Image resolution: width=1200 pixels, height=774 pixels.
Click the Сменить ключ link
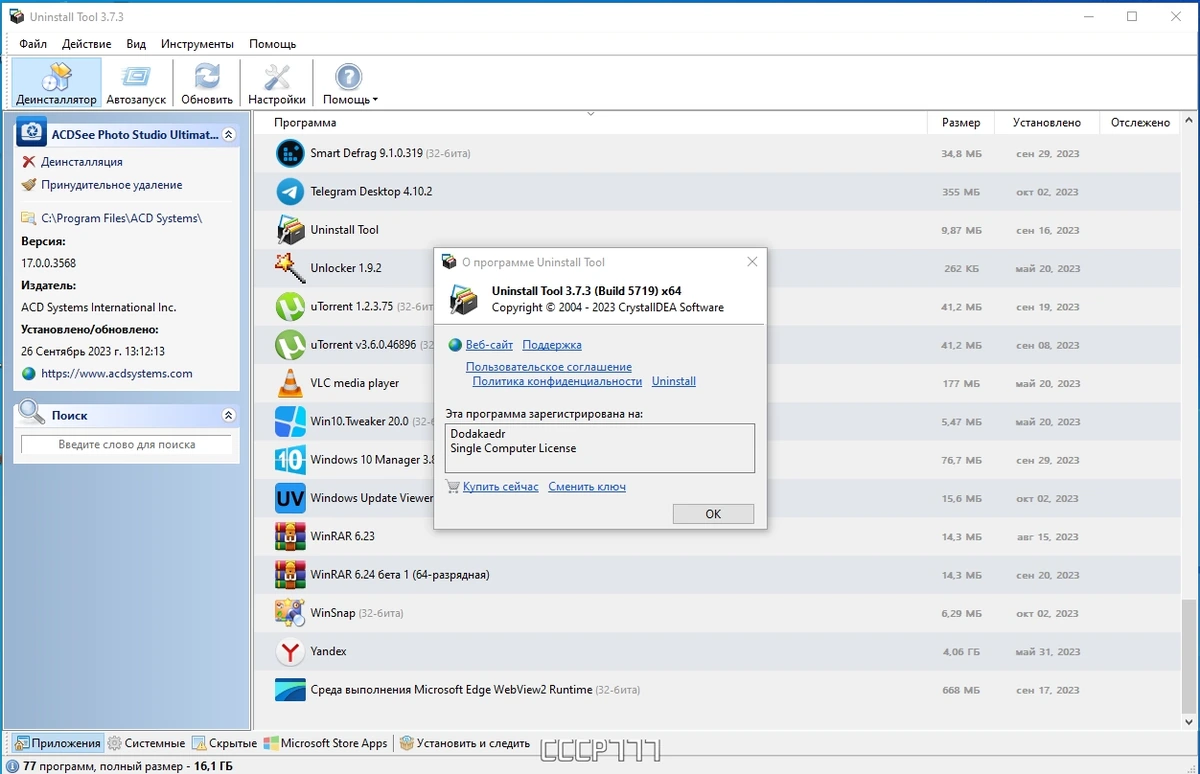click(x=587, y=487)
